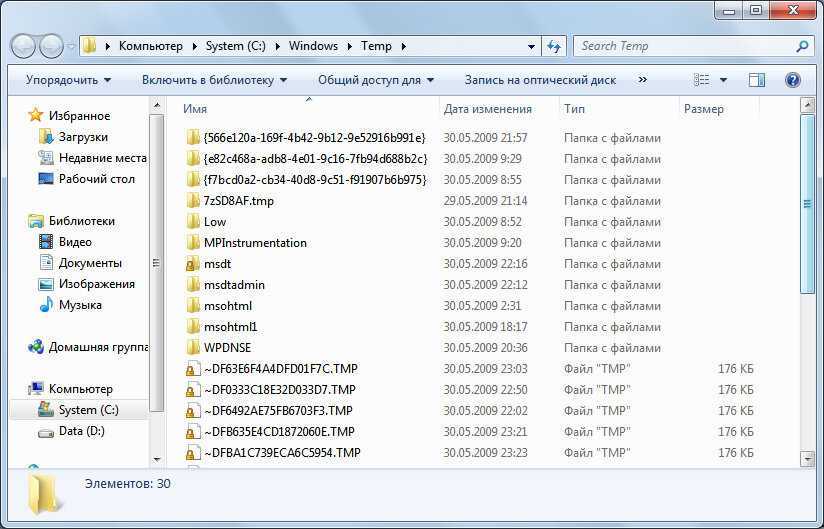Open the Help question mark icon
This screenshot has height=529, width=824.
pyautogui.click(x=792, y=80)
